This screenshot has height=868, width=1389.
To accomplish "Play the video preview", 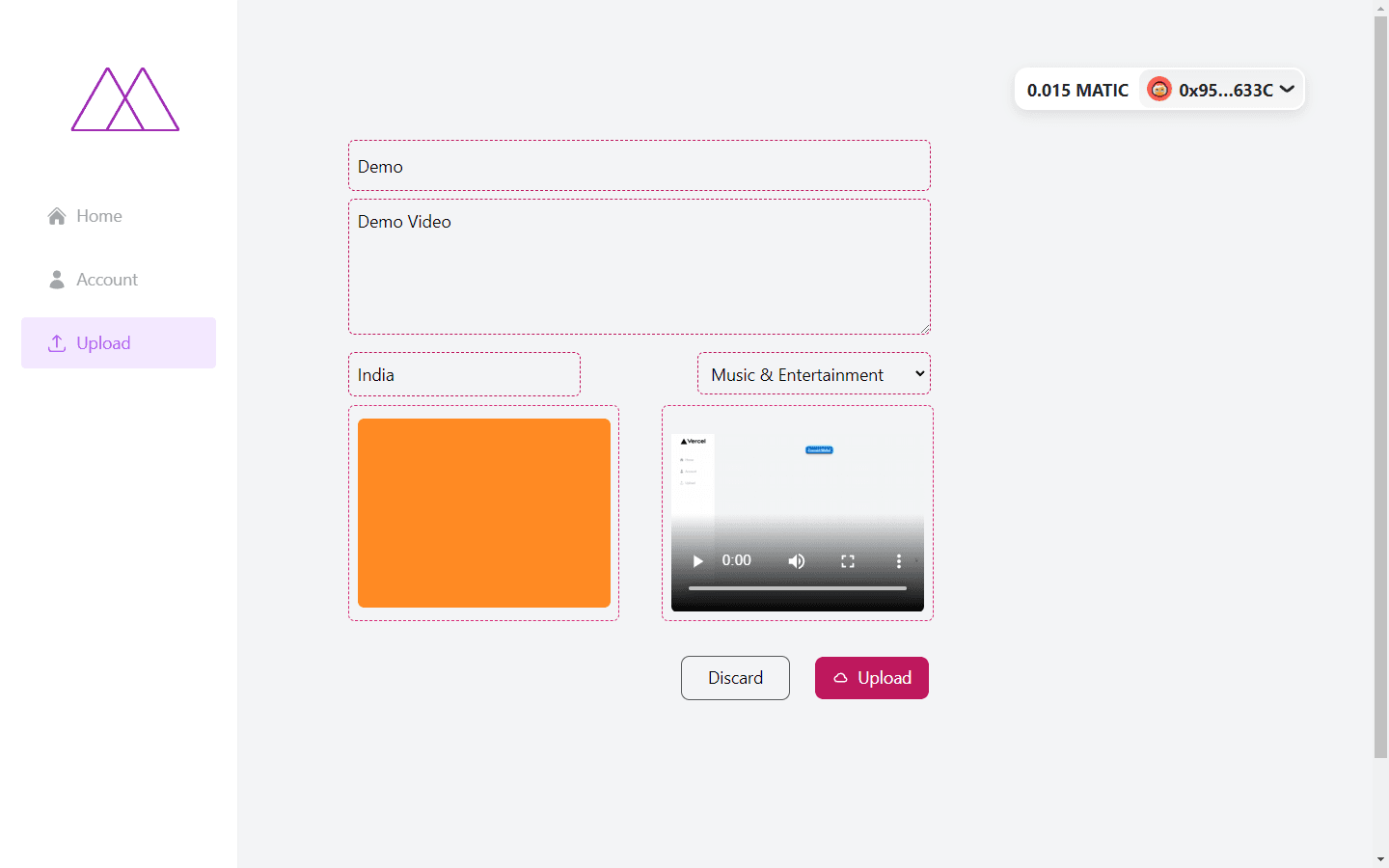I will click(x=697, y=561).
